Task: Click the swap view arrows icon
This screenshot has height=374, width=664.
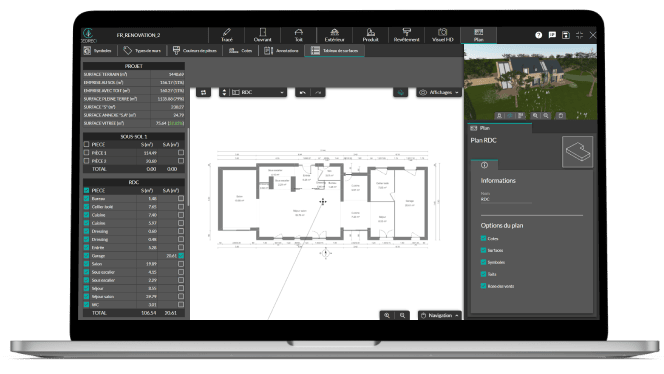Action: click(x=204, y=92)
